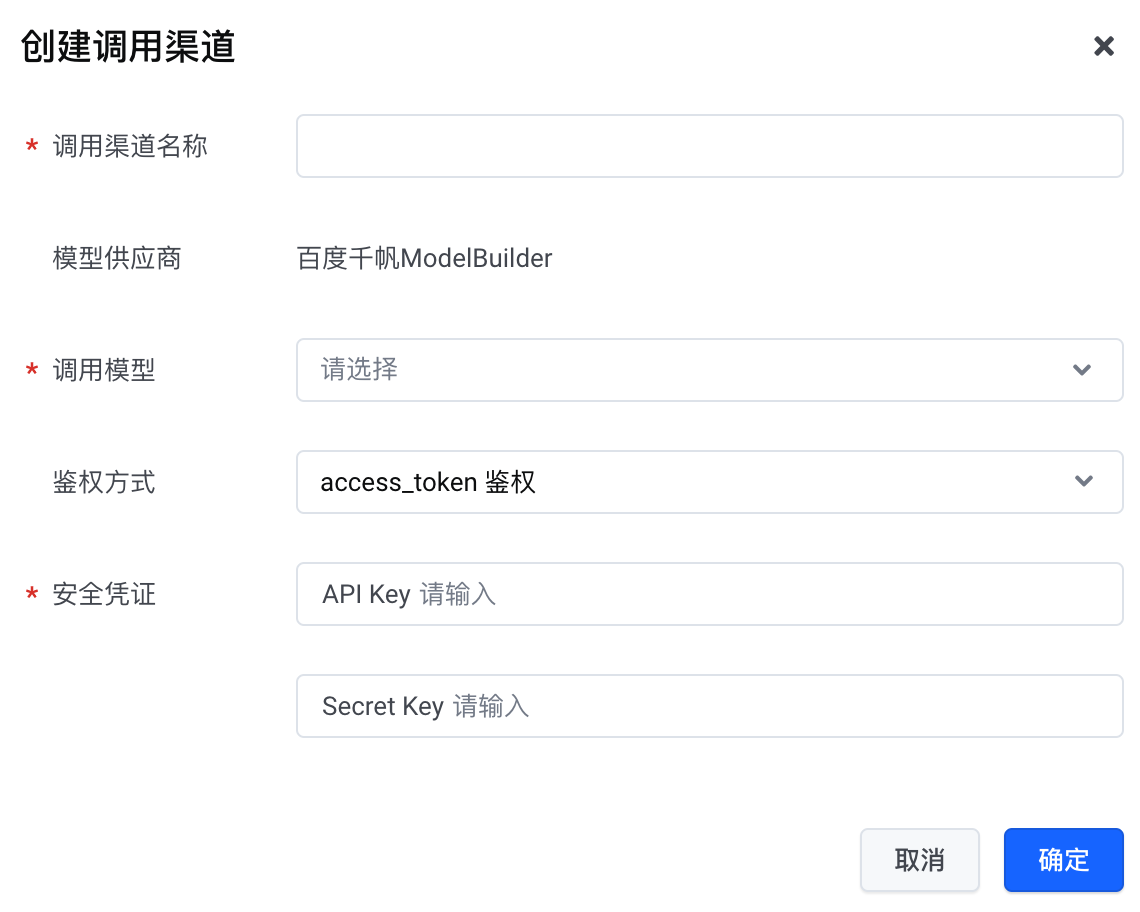The image size is (1140, 912).
Task: Click the 调用模型 label
Action: tap(104, 369)
